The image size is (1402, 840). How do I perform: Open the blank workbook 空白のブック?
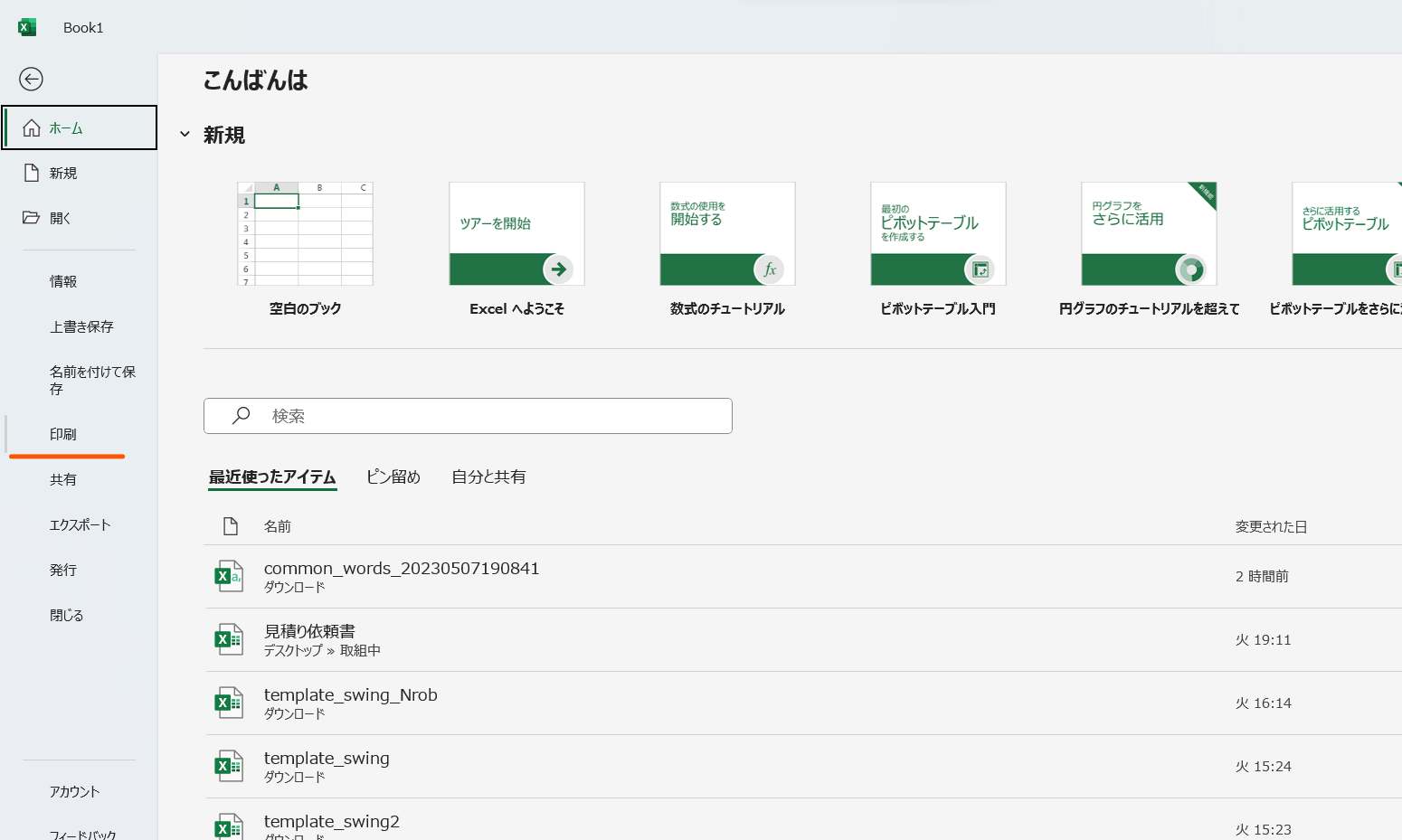tap(305, 234)
